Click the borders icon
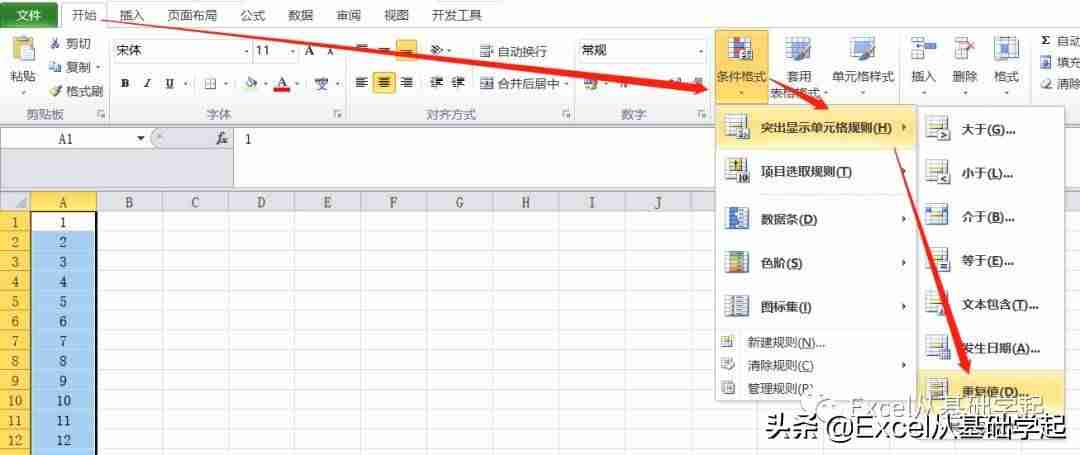1080x455 pixels. point(210,83)
